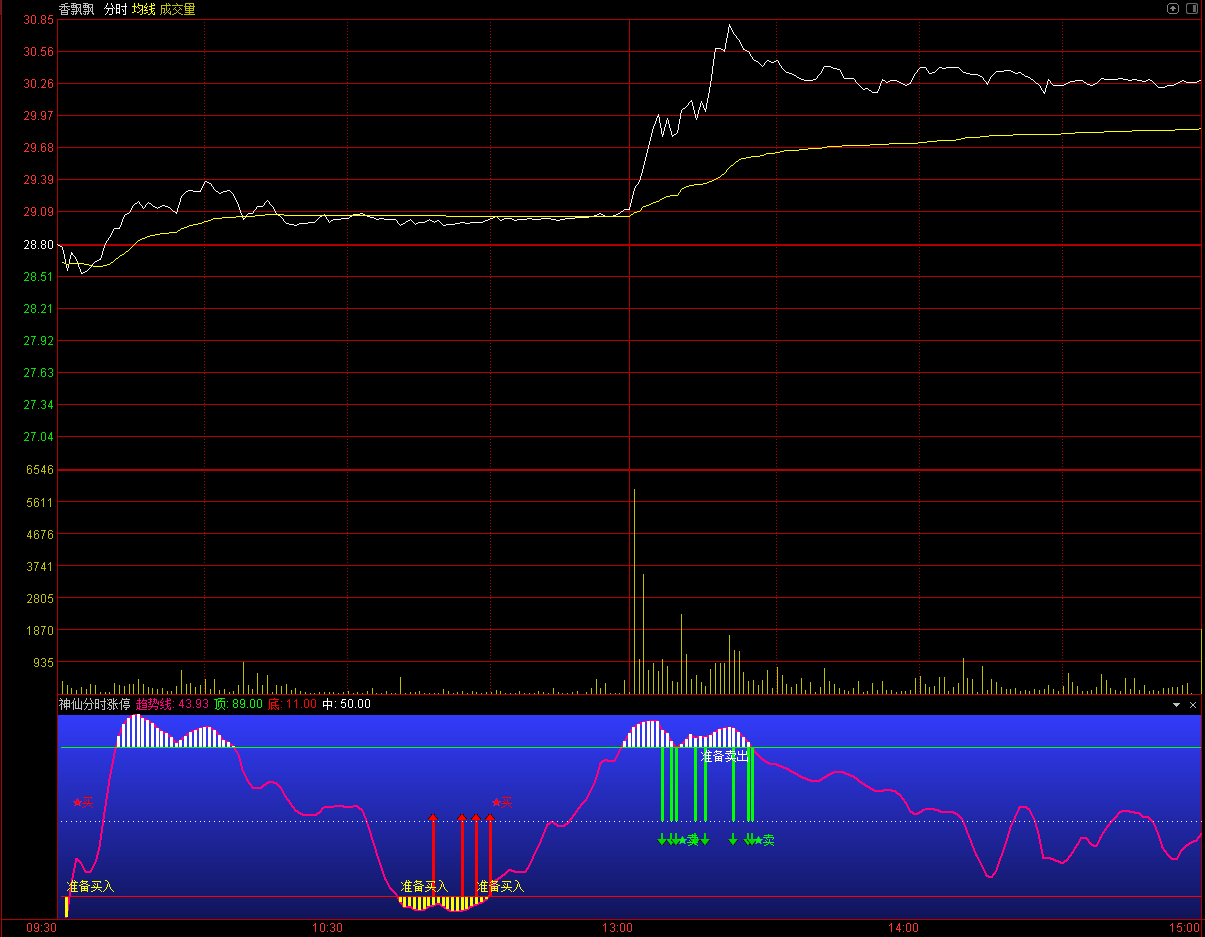Click the 27.34 price axis label

click(38, 405)
